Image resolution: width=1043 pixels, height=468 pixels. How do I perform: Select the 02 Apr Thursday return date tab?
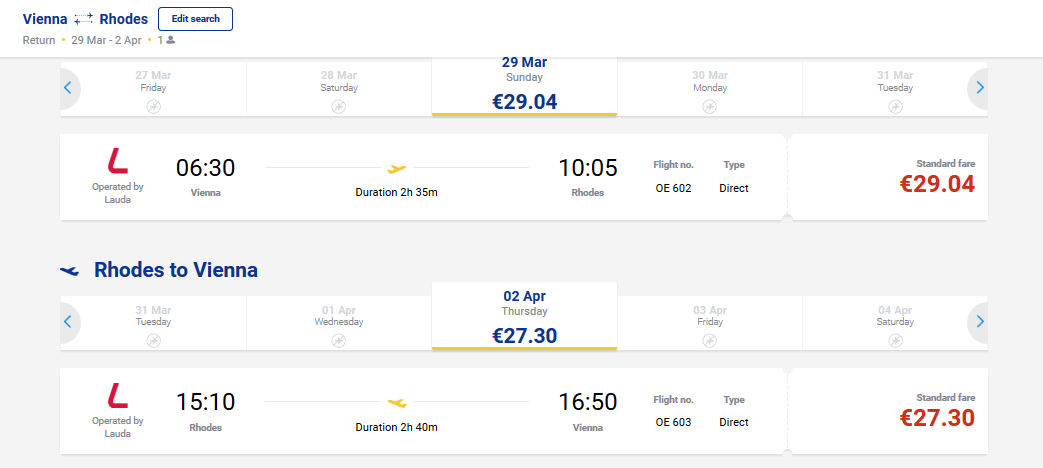524,316
